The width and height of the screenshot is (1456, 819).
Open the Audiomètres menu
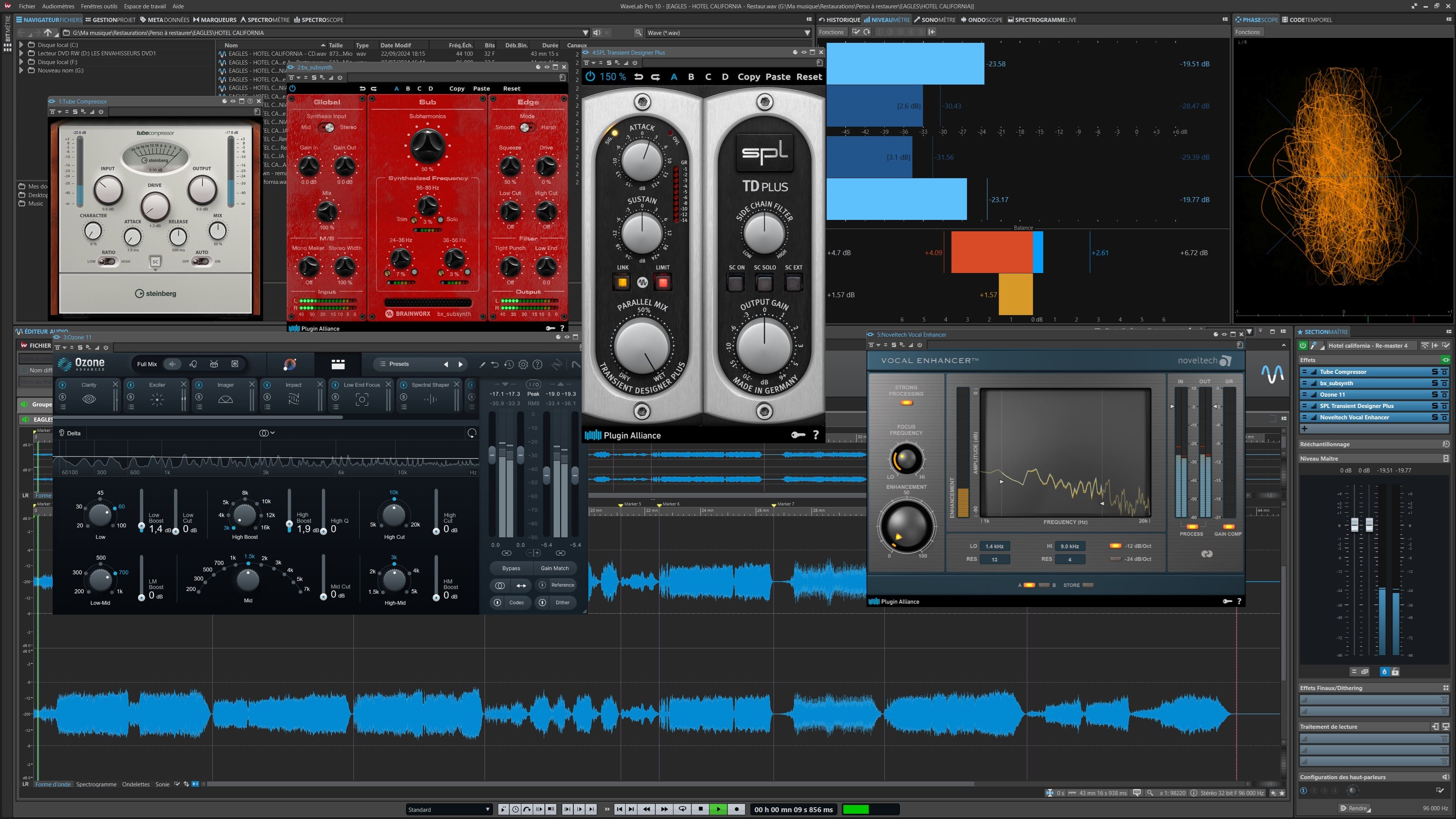[58, 6]
